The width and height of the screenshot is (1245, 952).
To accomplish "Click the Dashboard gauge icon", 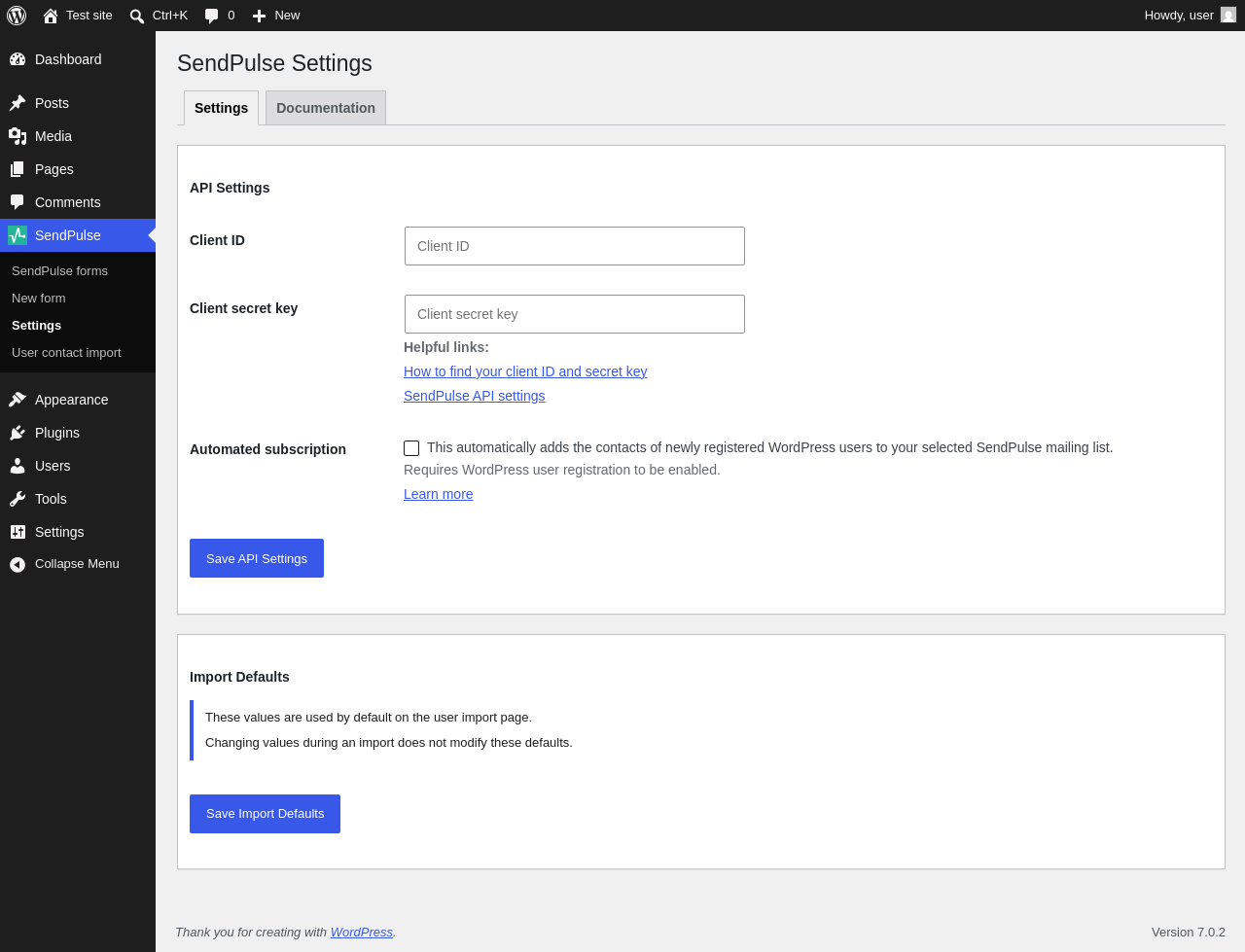I will click(18, 59).
